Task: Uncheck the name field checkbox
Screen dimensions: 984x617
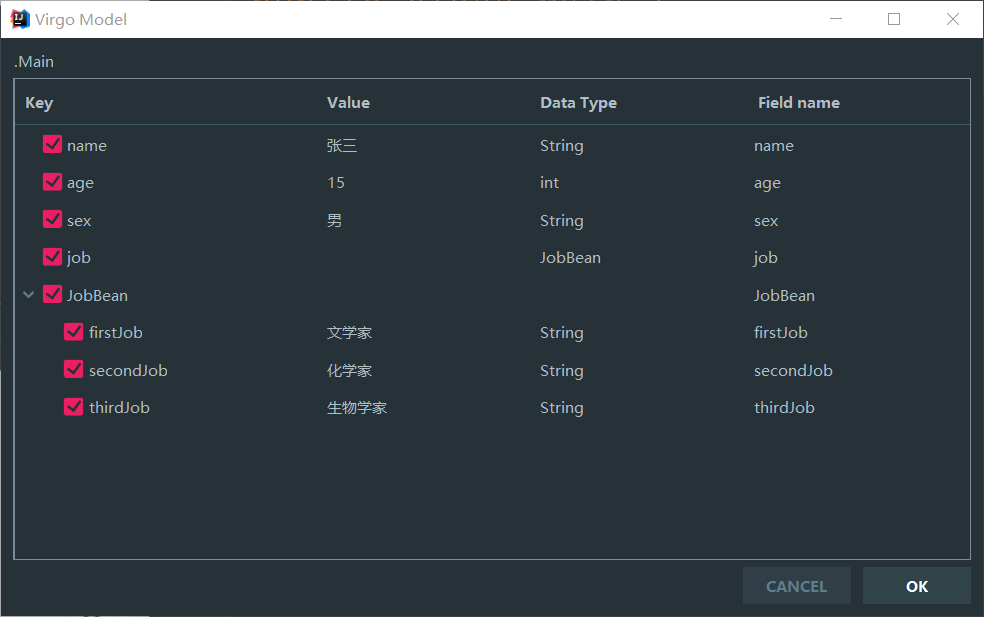Action: (52, 144)
